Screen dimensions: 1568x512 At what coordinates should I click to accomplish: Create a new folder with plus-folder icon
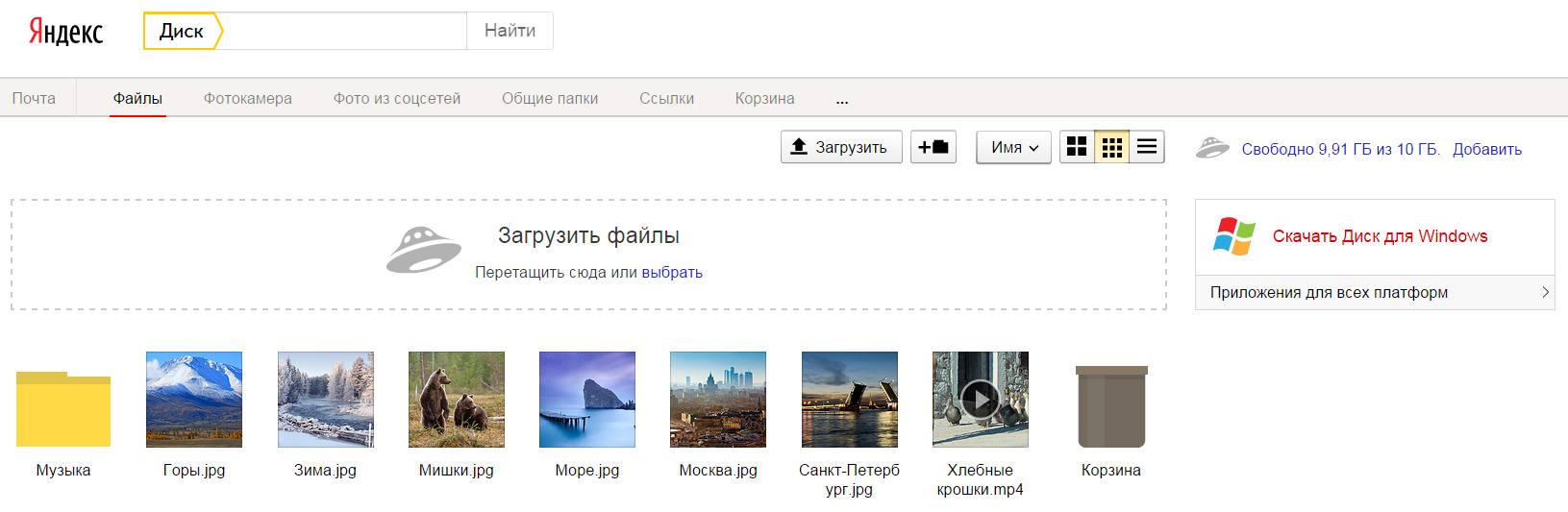[933, 147]
